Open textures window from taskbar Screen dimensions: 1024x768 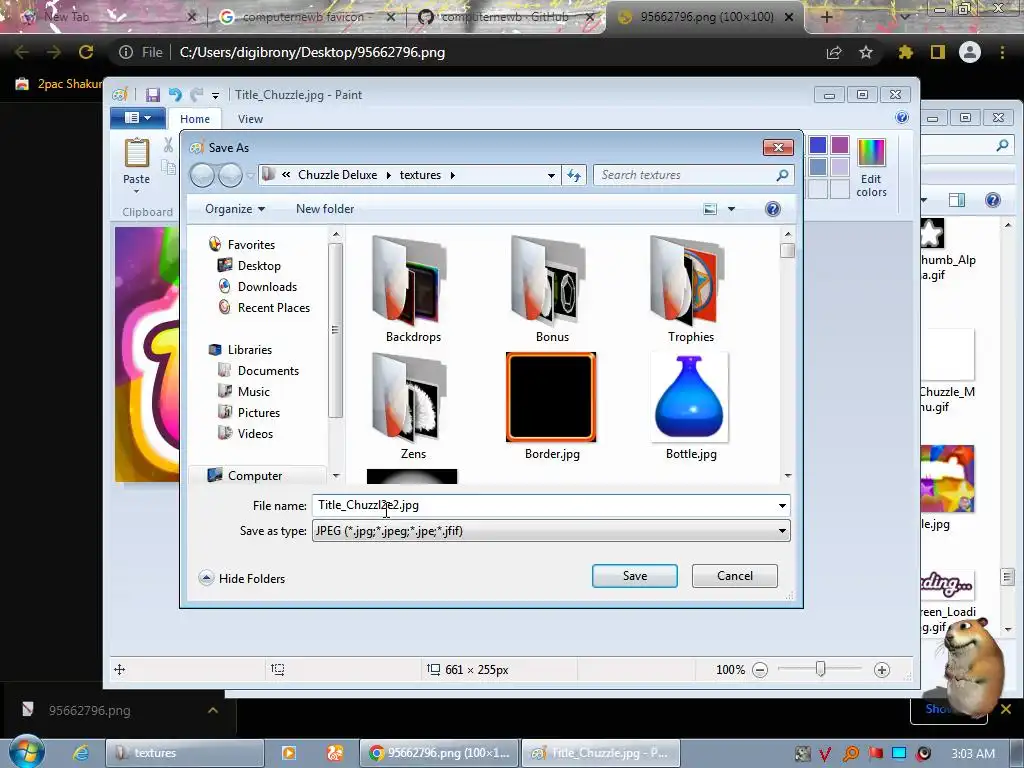[184, 753]
